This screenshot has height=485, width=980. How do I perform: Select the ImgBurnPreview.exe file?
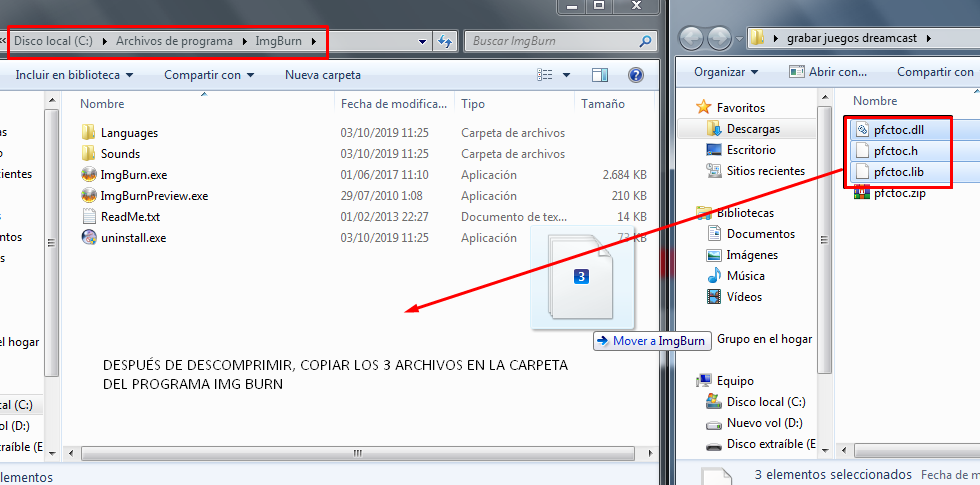click(x=153, y=195)
